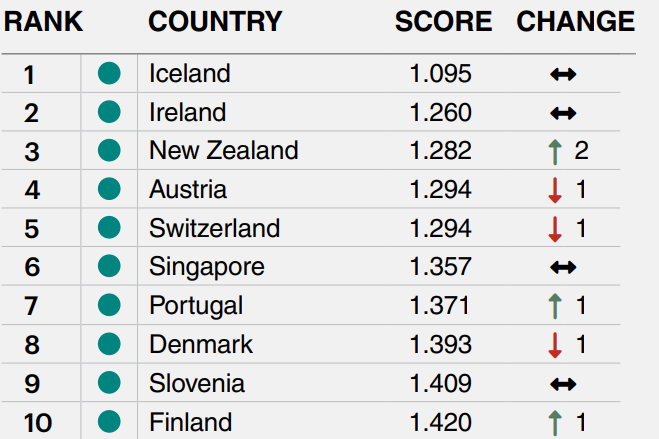Select Singapore's score 1.357

coord(440,267)
